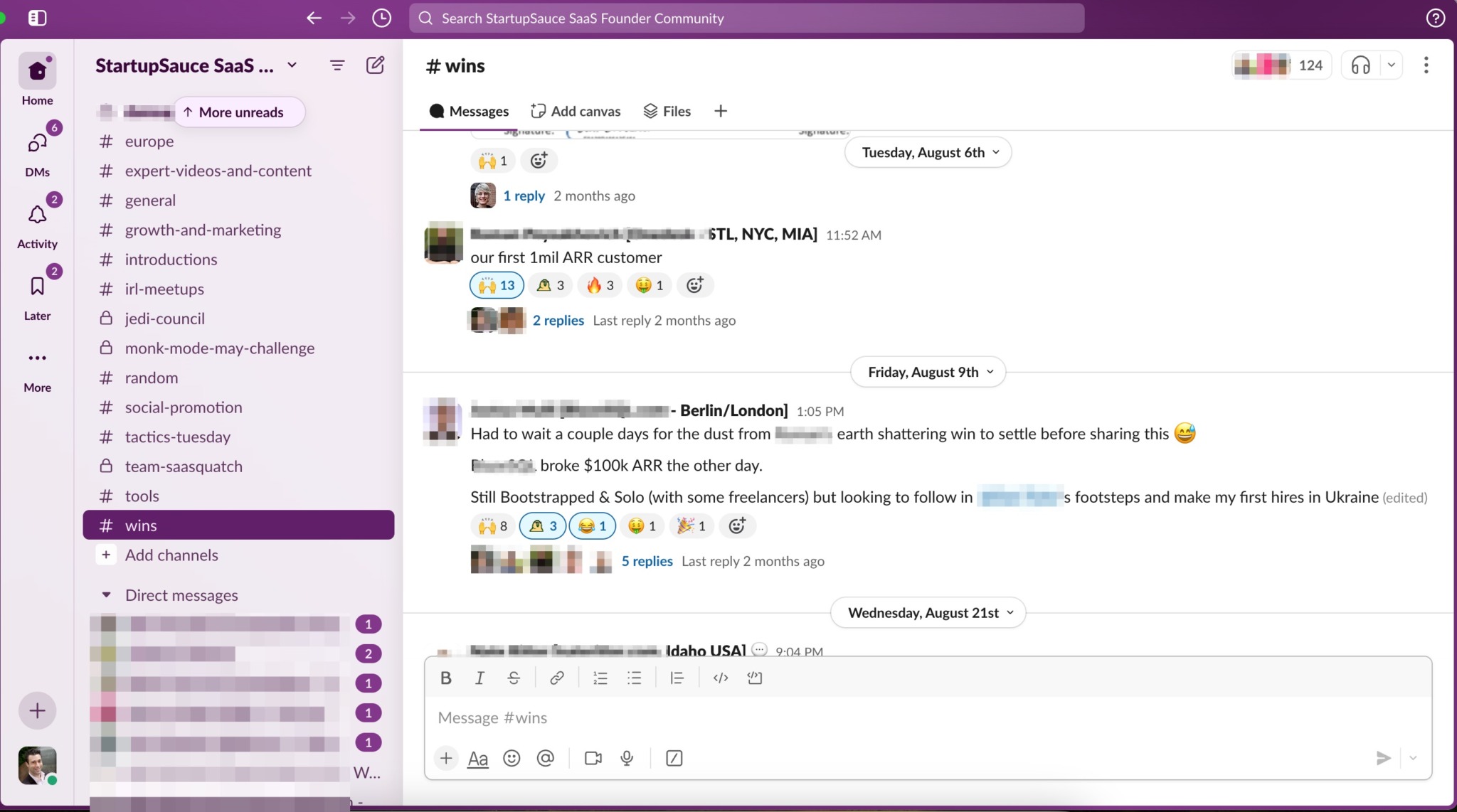The width and height of the screenshot is (1457, 812).
Task: Compose a new message with the pencil icon
Action: (x=375, y=65)
